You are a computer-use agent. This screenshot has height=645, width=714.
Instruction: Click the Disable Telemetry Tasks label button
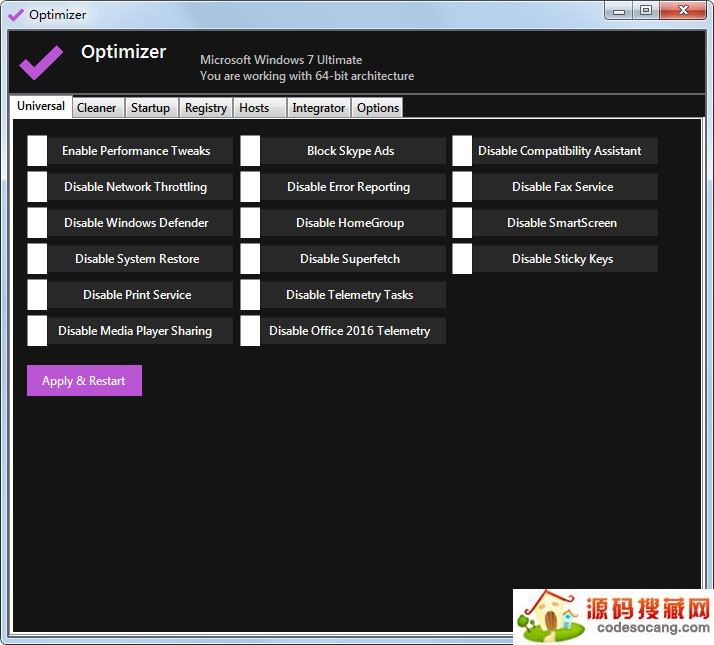(353, 295)
